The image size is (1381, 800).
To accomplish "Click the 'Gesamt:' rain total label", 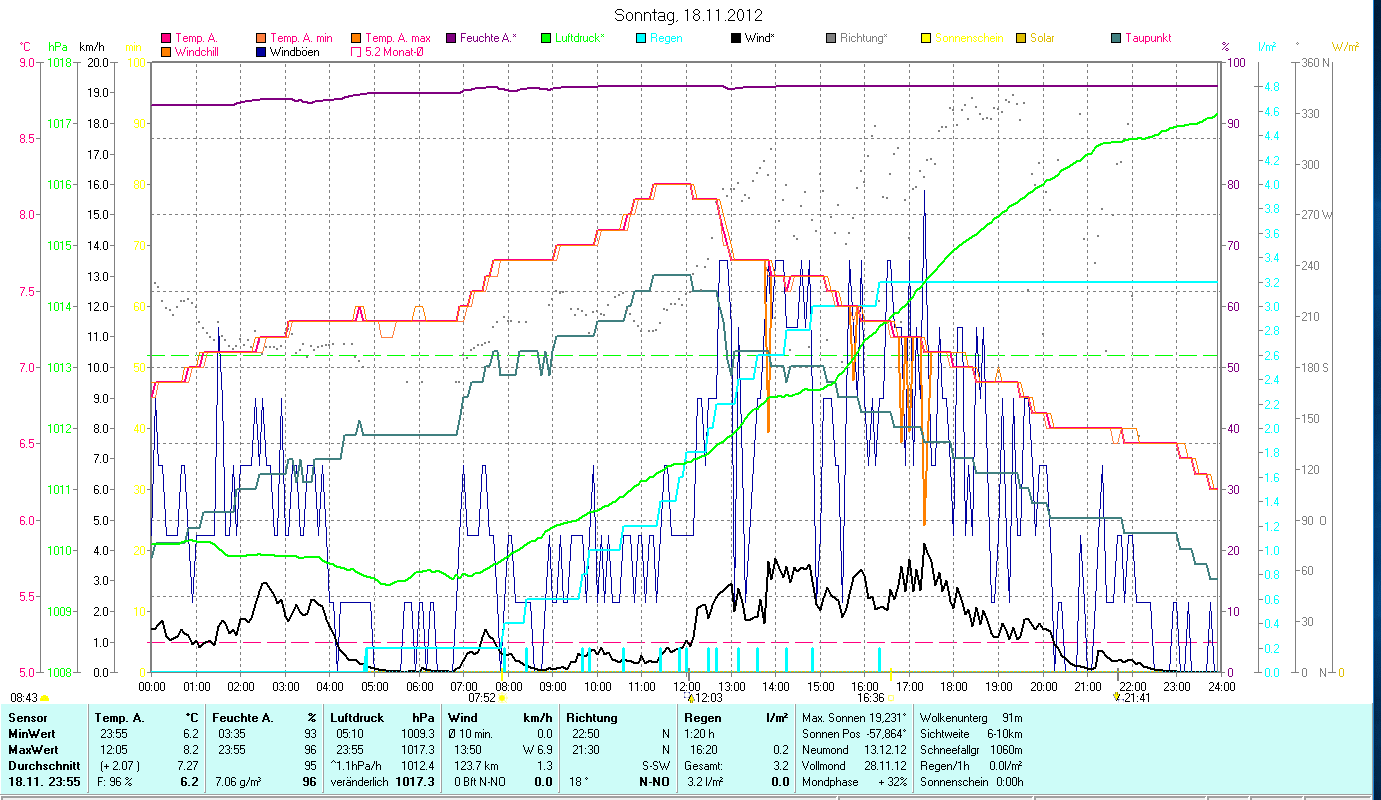I will 704,766.
